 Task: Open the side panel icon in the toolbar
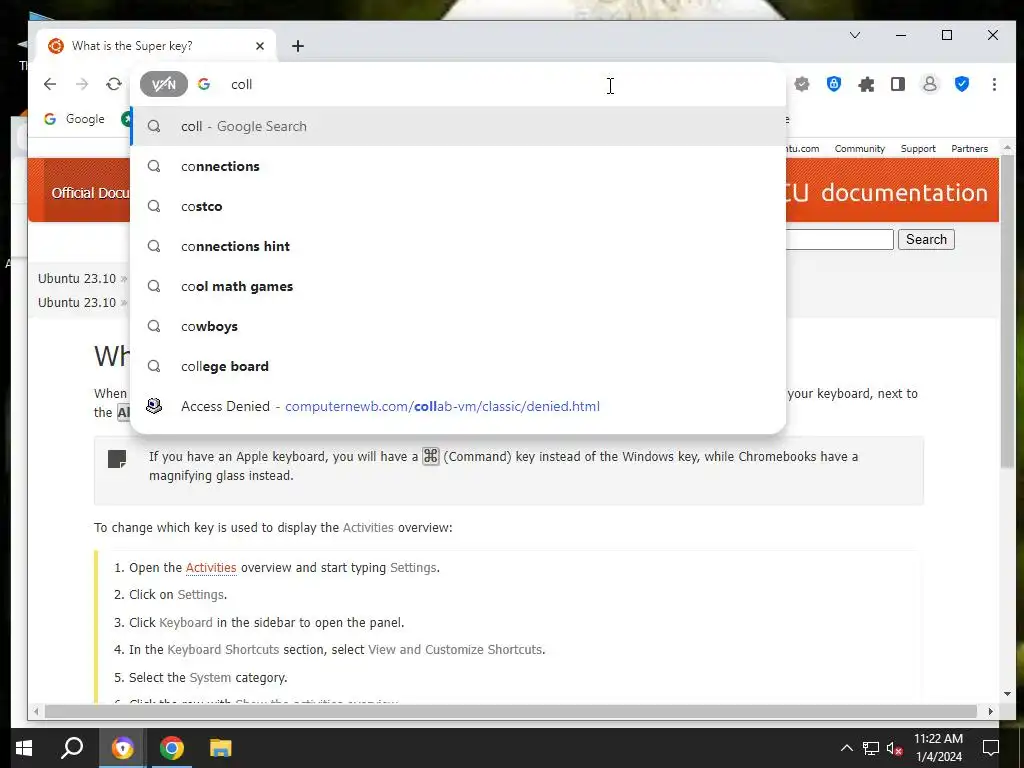(x=898, y=84)
